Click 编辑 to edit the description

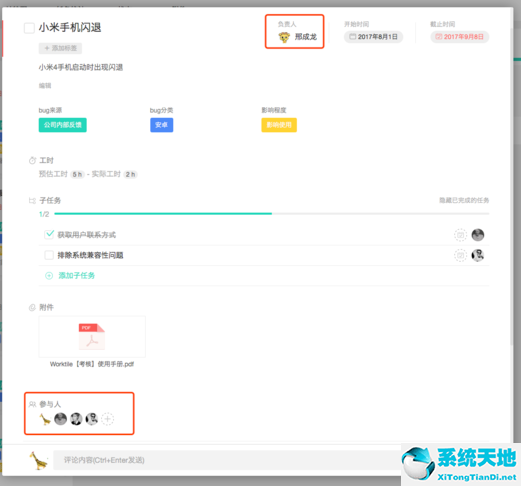click(45, 86)
